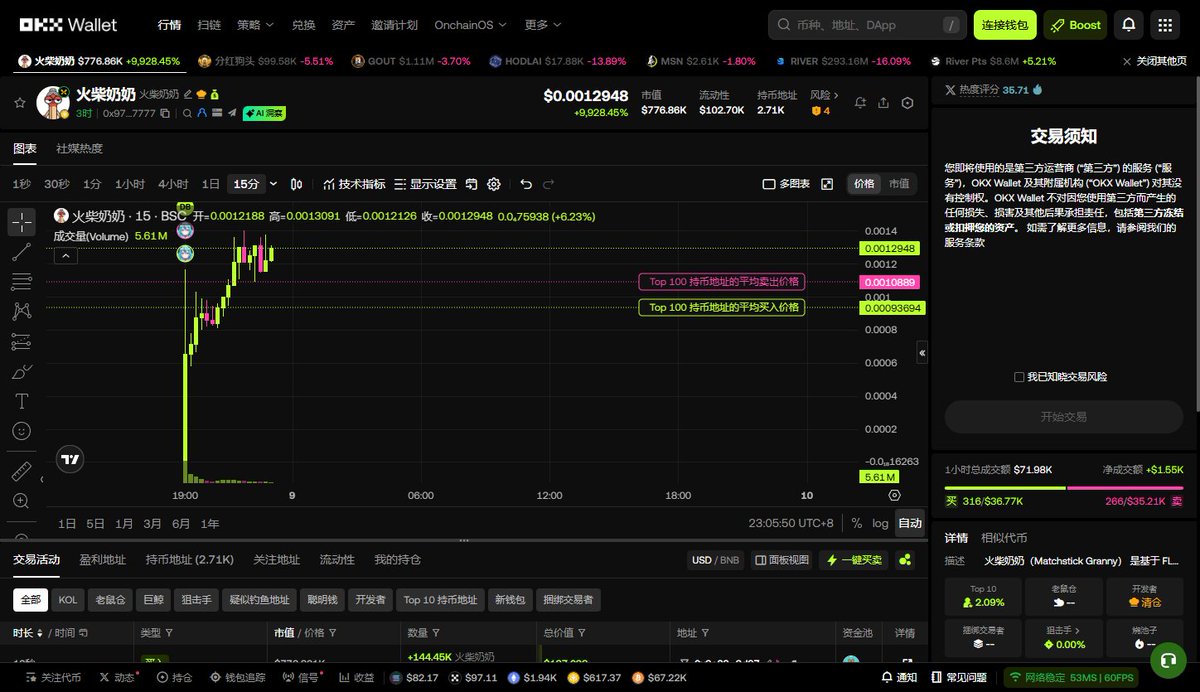Expand the 15分 timeframe dropdown
The width and height of the screenshot is (1200, 692).
coord(273,184)
